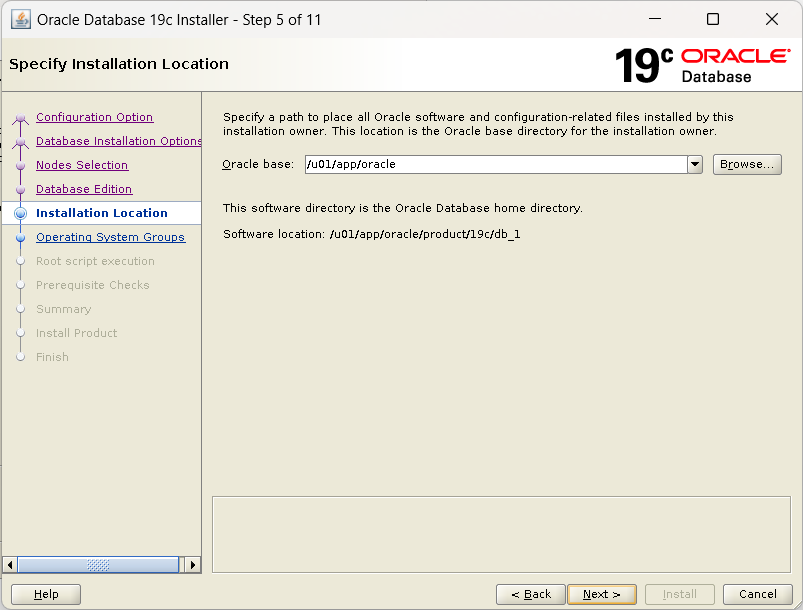Click the Java installer icon in title bar
Viewport: 803px width, 610px height.
(x=20, y=20)
